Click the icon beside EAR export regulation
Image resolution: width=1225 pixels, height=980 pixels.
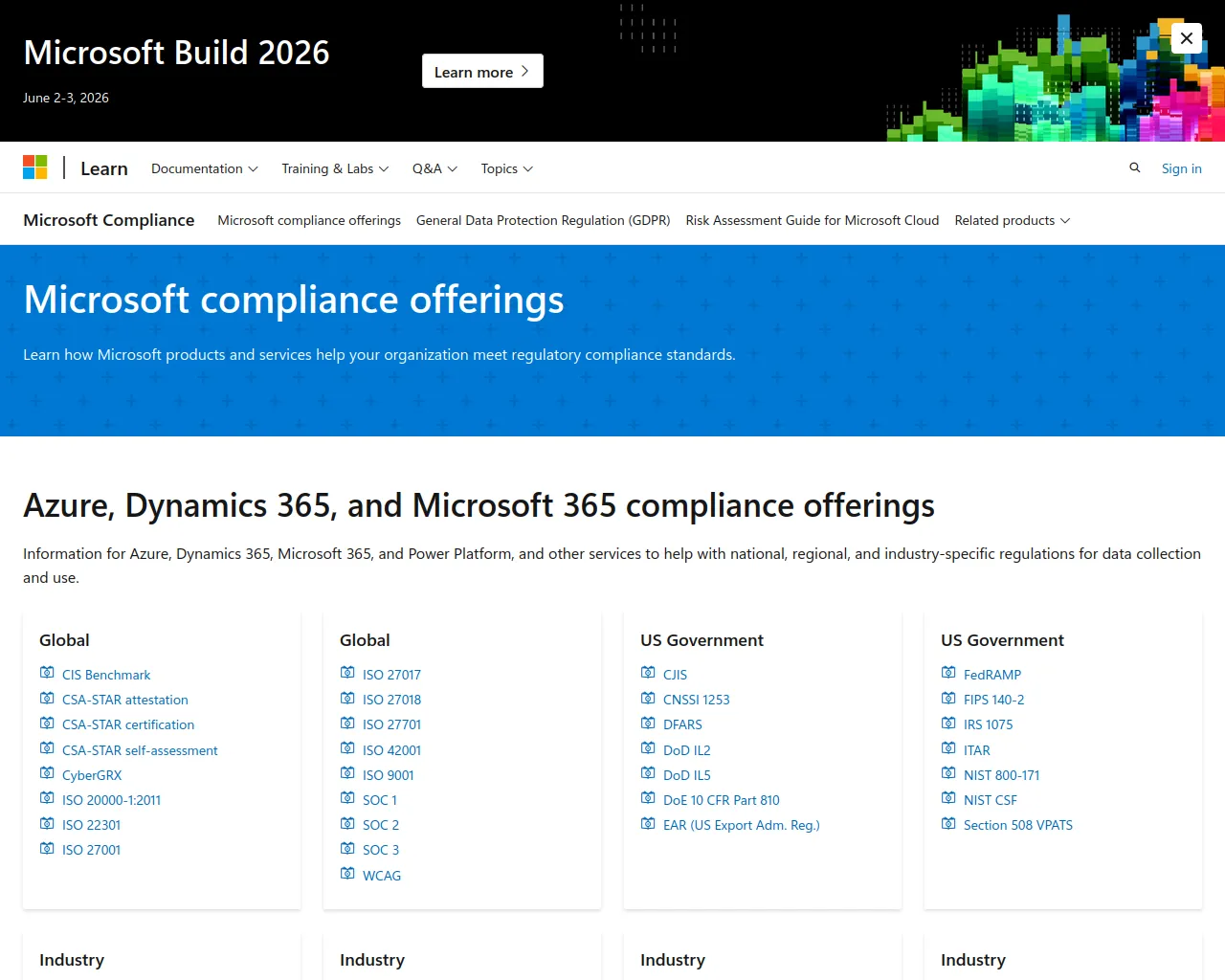click(648, 823)
